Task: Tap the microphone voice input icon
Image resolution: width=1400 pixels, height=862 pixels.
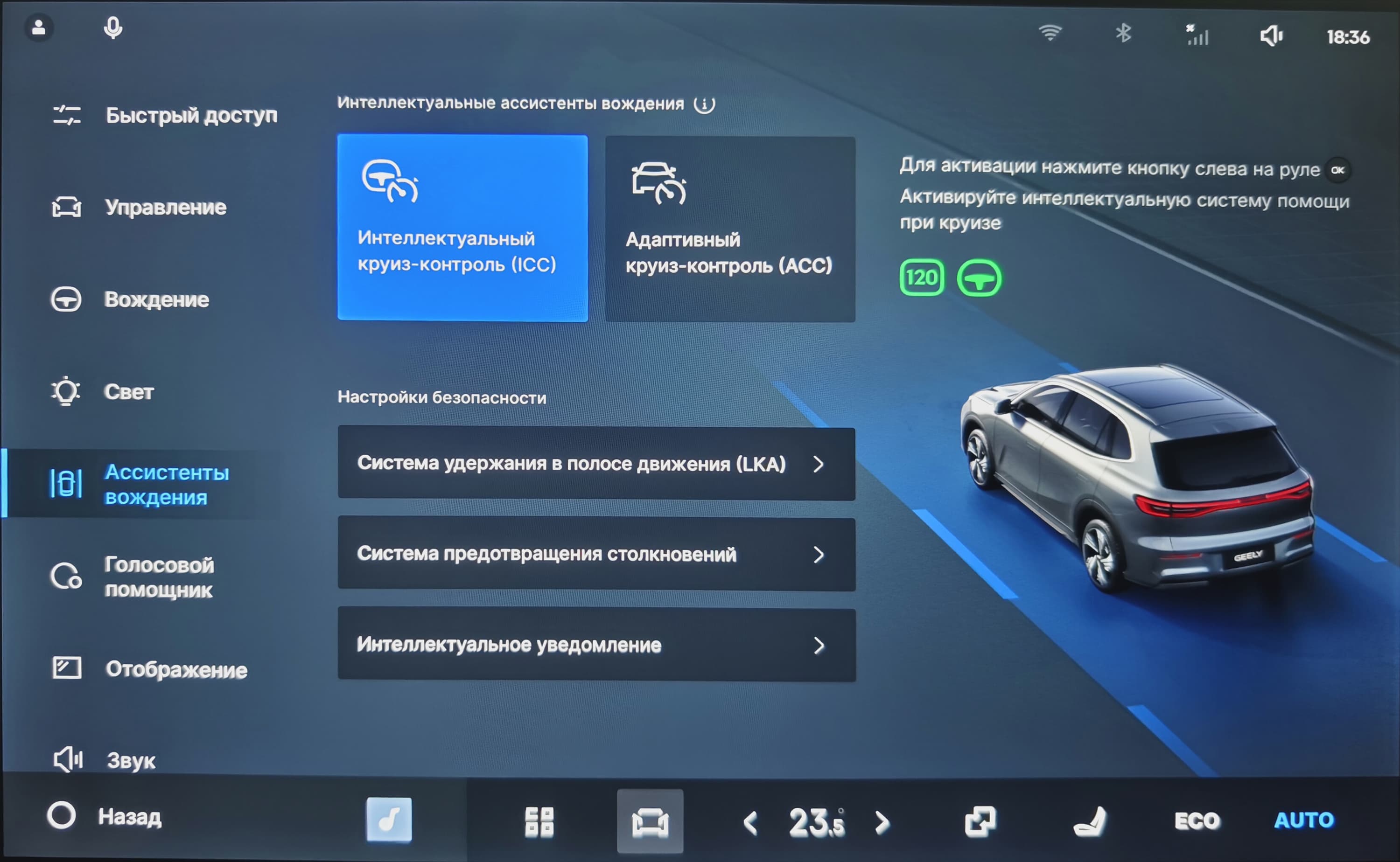Action: pyautogui.click(x=113, y=28)
